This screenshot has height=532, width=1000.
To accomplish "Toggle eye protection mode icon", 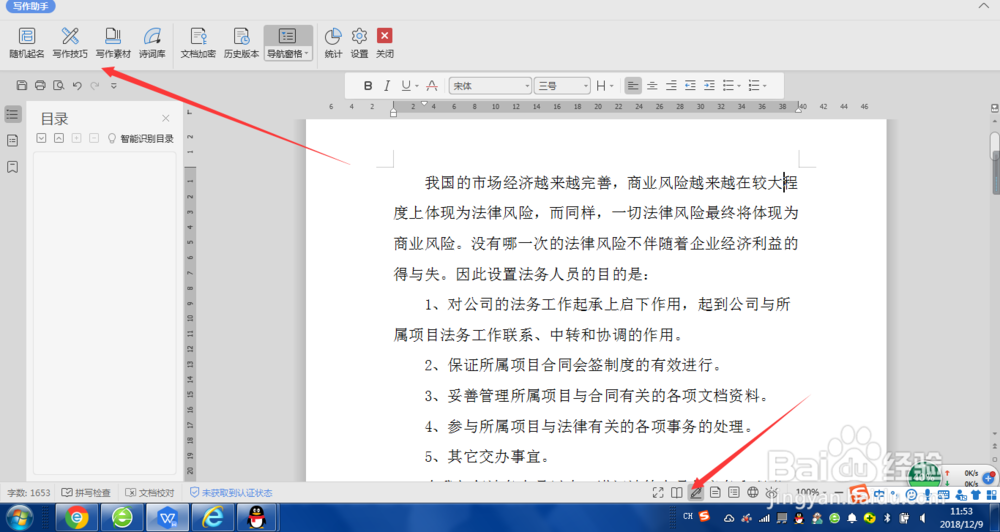I will tap(772, 492).
